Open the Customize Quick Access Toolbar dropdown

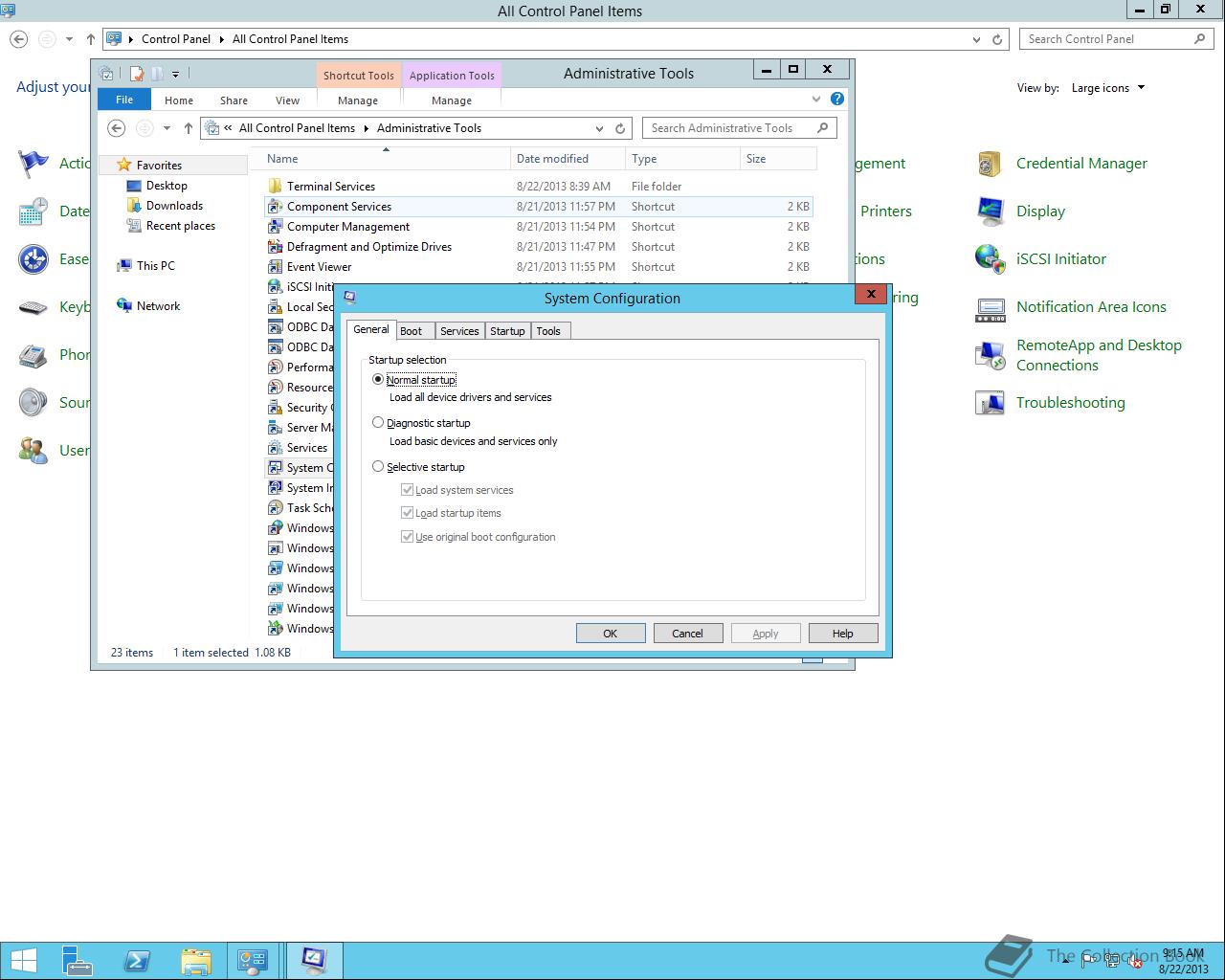pos(175,74)
